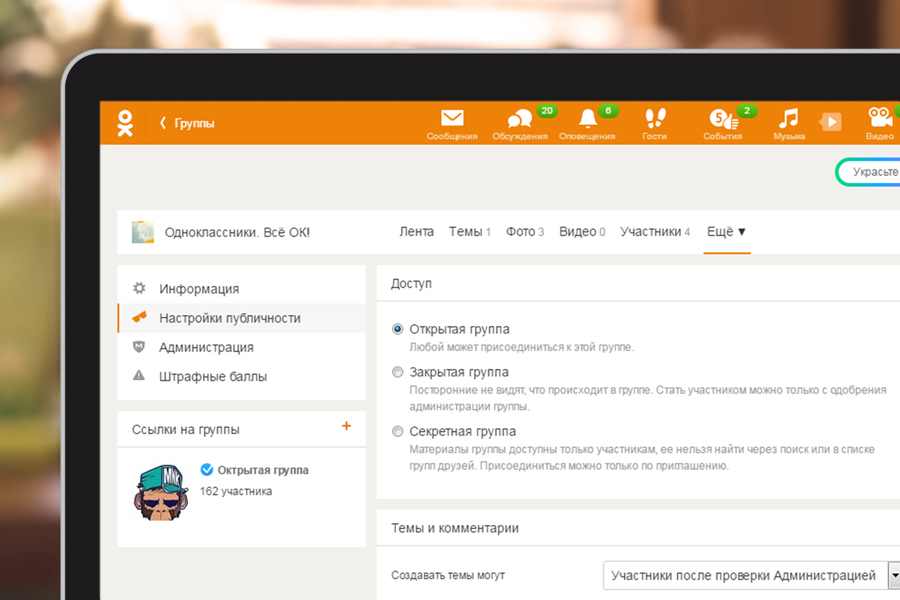Click the Odnoklassniki logo icon
The image size is (900, 600).
(125, 122)
